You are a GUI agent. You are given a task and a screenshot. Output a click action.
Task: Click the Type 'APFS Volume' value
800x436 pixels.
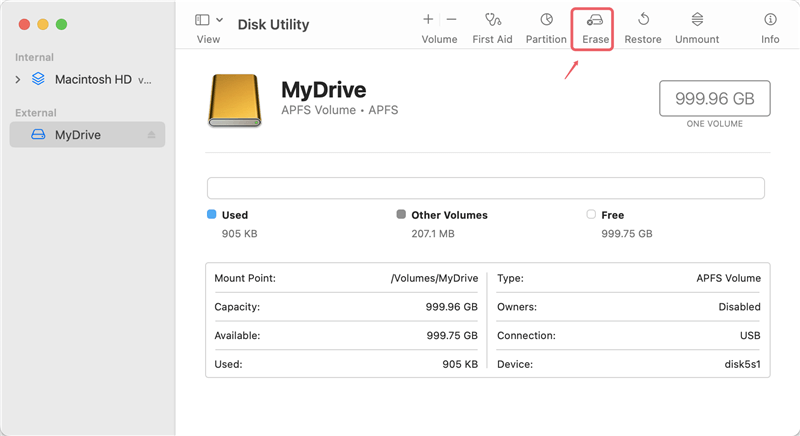tap(729, 278)
